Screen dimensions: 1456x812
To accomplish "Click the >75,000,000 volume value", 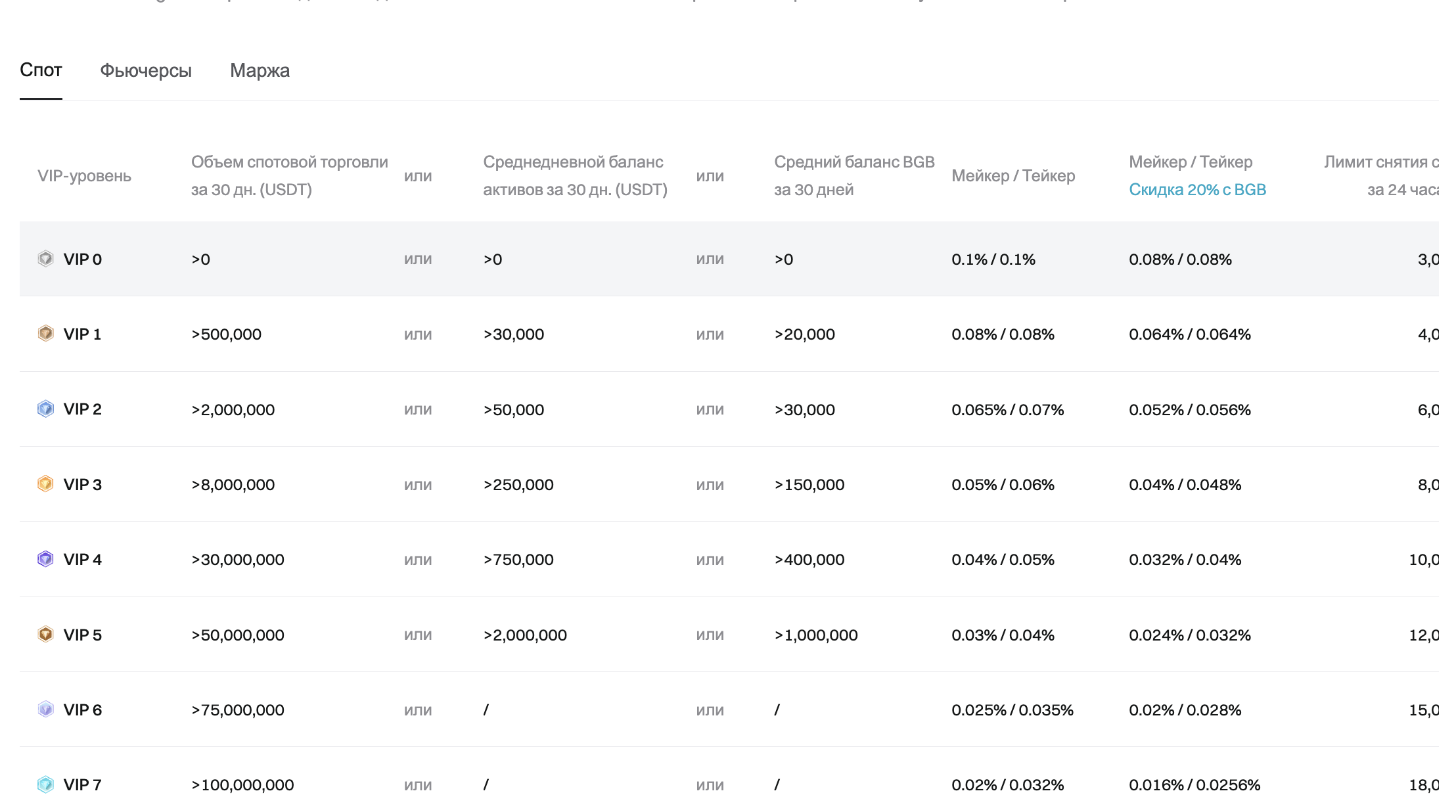I will tap(238, 710).
